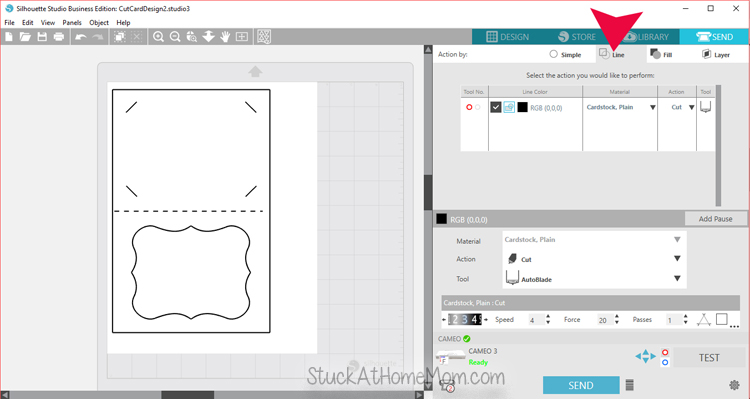Screen dimensions: 750x399
Task: Open the cut settings gear icon
Action: tap(734, 385)
